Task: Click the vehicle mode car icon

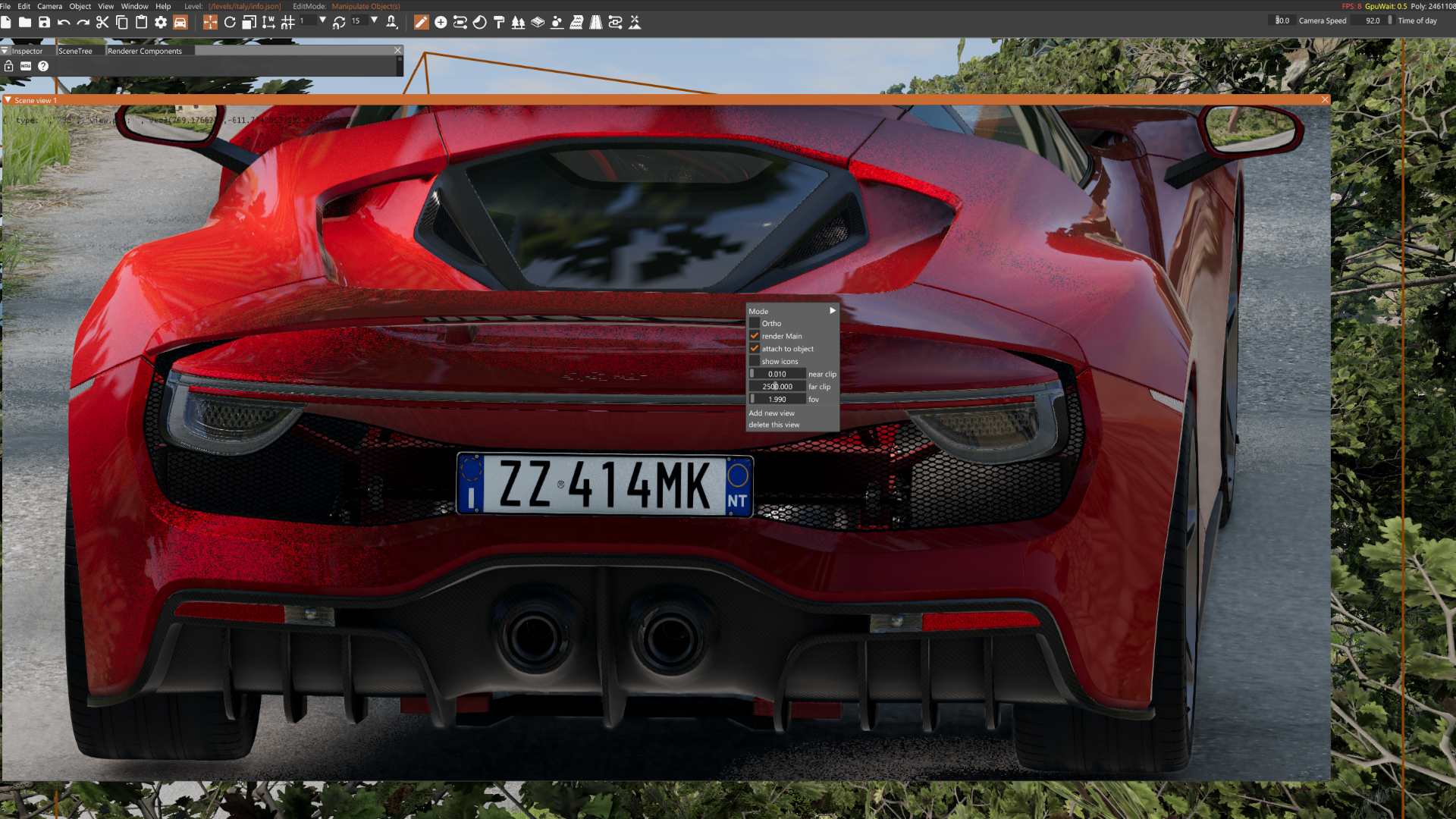Action: 180,22
